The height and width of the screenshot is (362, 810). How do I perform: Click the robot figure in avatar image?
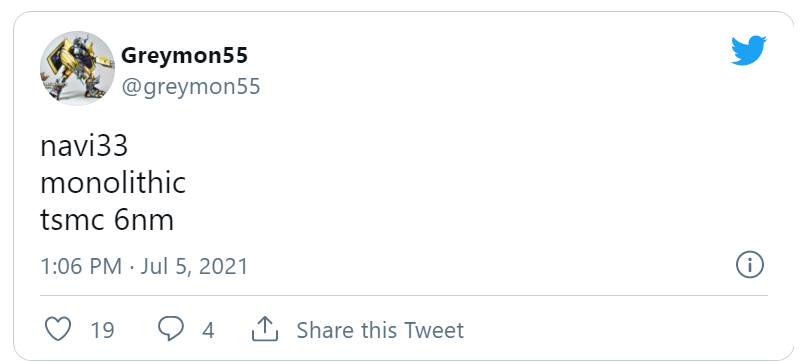click(x=77, y=67)
